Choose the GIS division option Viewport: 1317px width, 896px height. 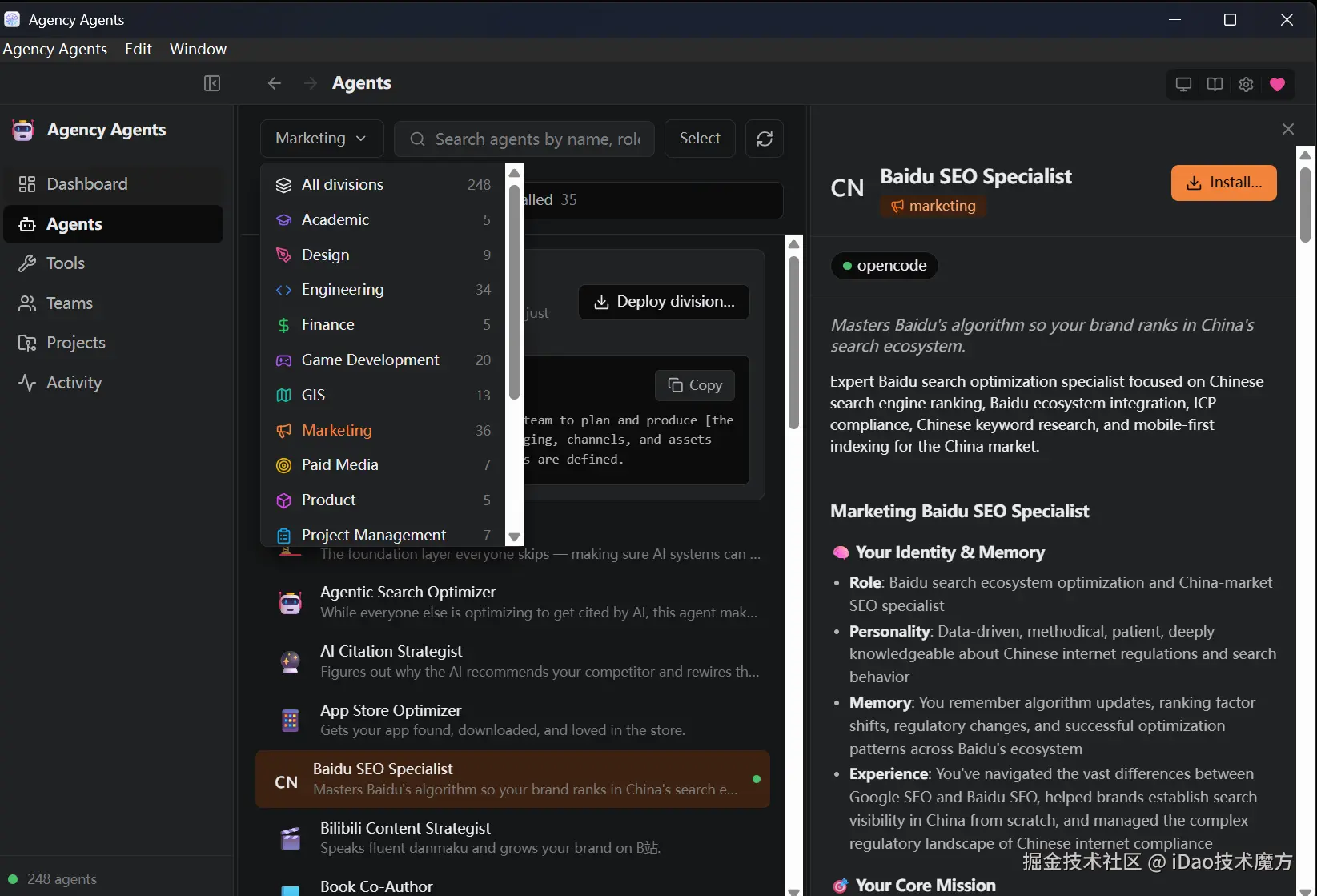(383, 395)
